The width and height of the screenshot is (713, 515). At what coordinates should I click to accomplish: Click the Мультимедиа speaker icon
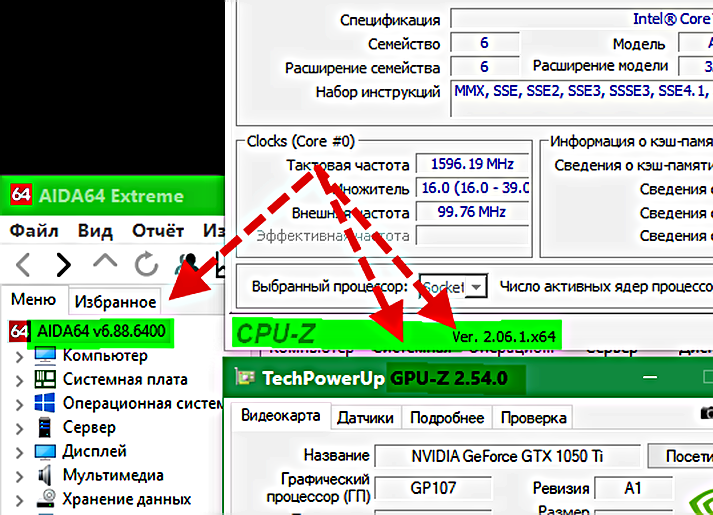pyautogui.click(x=45, y=475)
